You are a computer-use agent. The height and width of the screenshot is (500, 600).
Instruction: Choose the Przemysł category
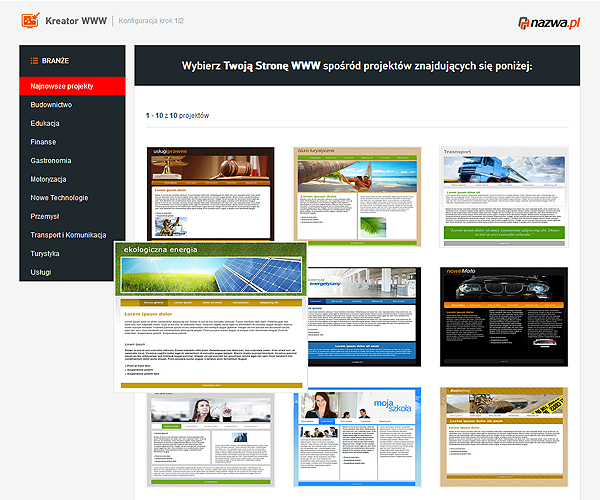pos(45,217)
